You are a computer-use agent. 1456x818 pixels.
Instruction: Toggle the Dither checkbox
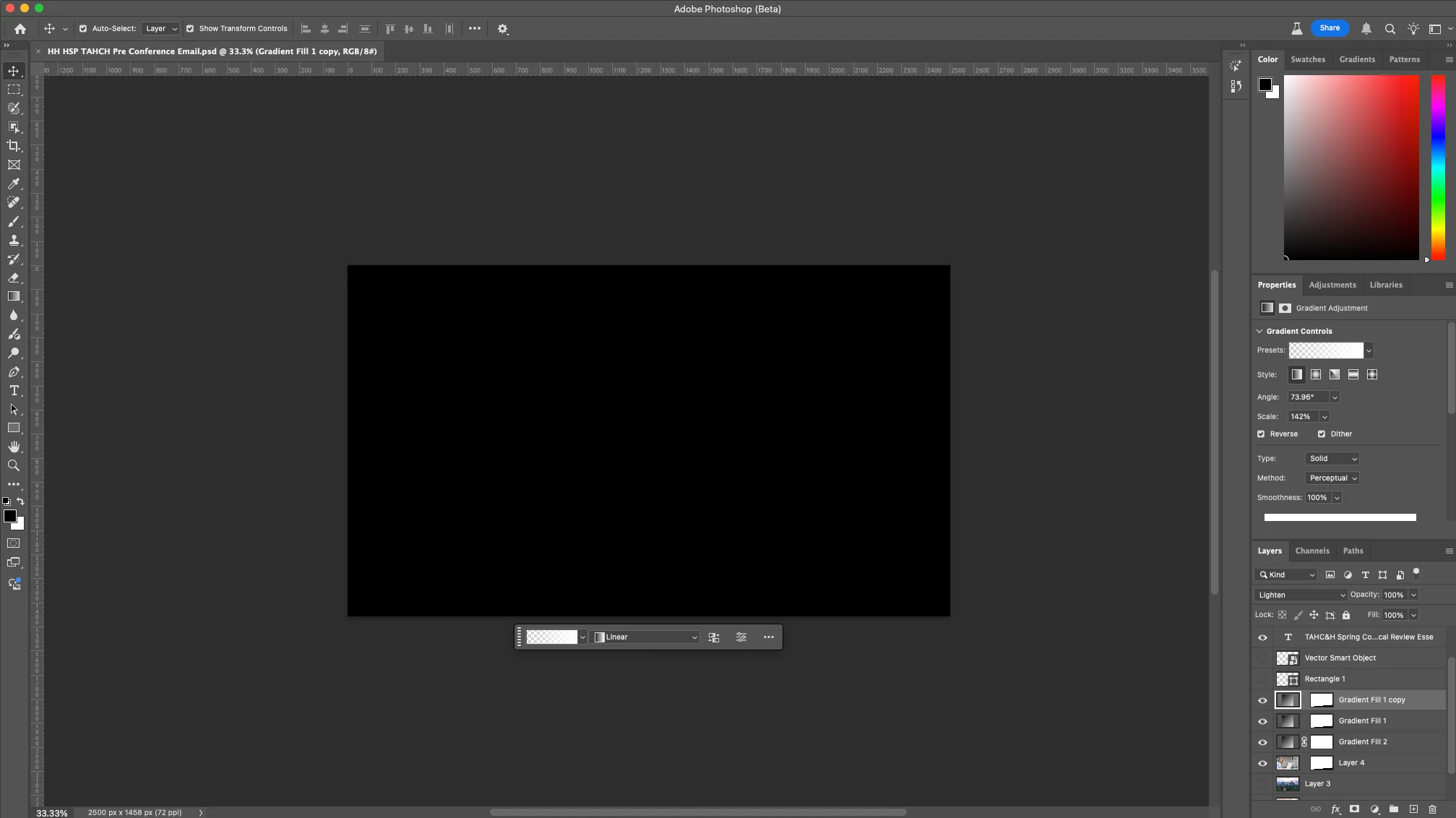(x=1322, y=434)
